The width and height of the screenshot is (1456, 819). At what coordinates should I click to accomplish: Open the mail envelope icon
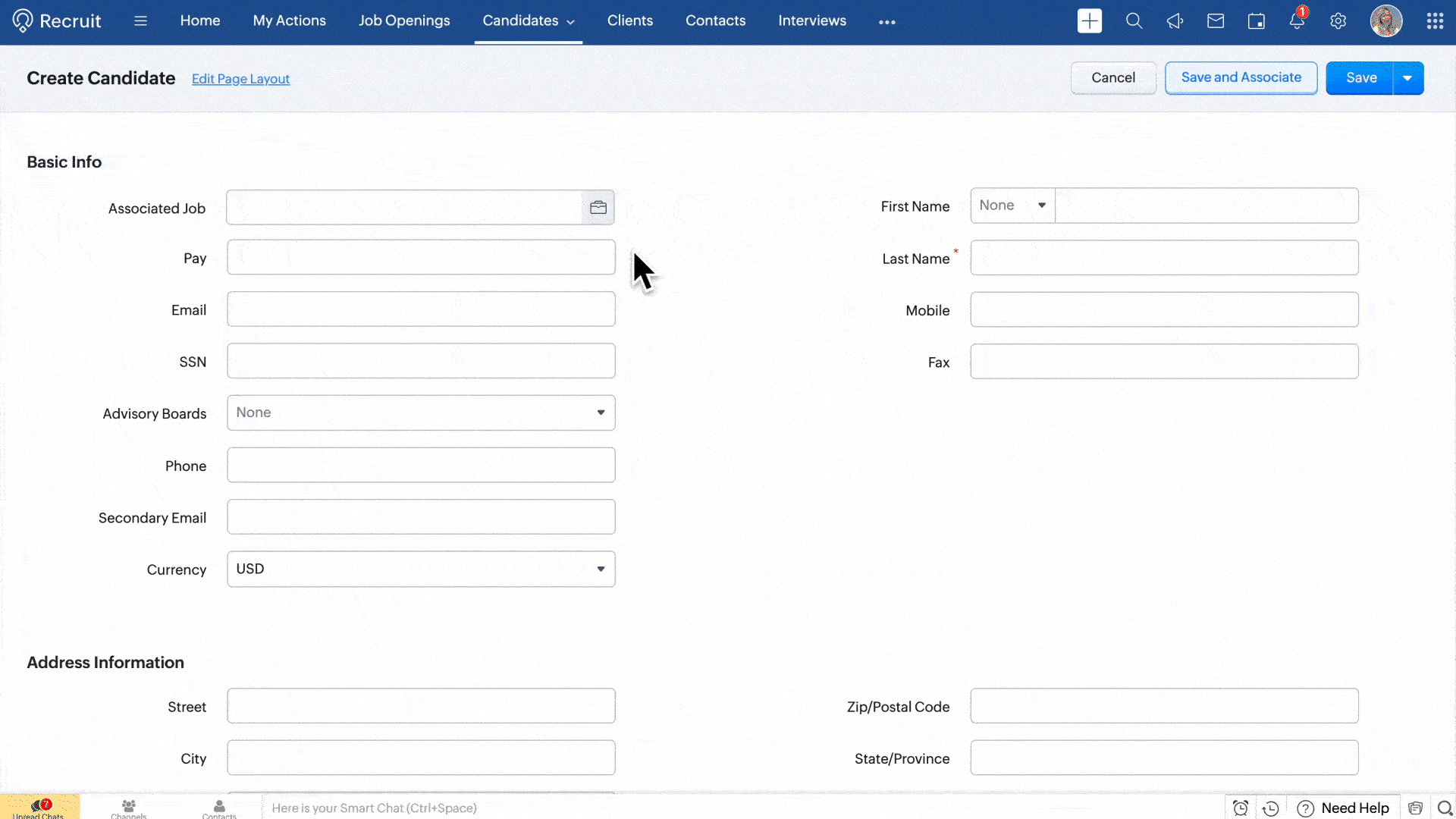click(1216, 21)
